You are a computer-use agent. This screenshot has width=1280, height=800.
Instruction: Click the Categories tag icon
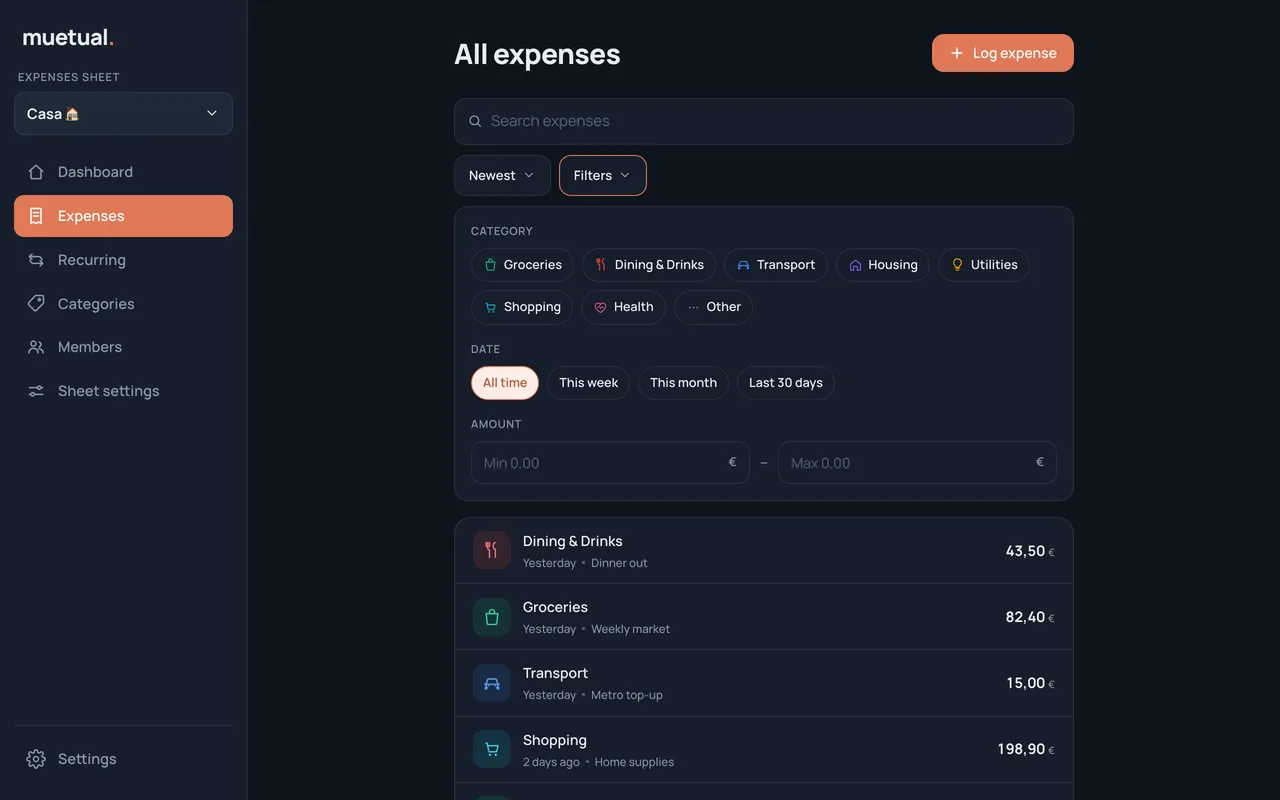click(36, 304)
